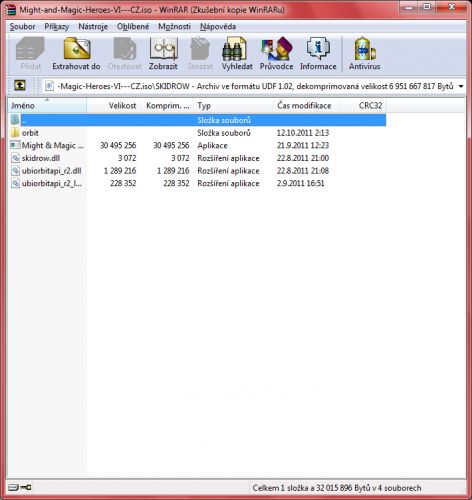The height and width of the screenshot is (500, 472).
Task: Open the Nástroje menu
Action: (x=93, y=26)
